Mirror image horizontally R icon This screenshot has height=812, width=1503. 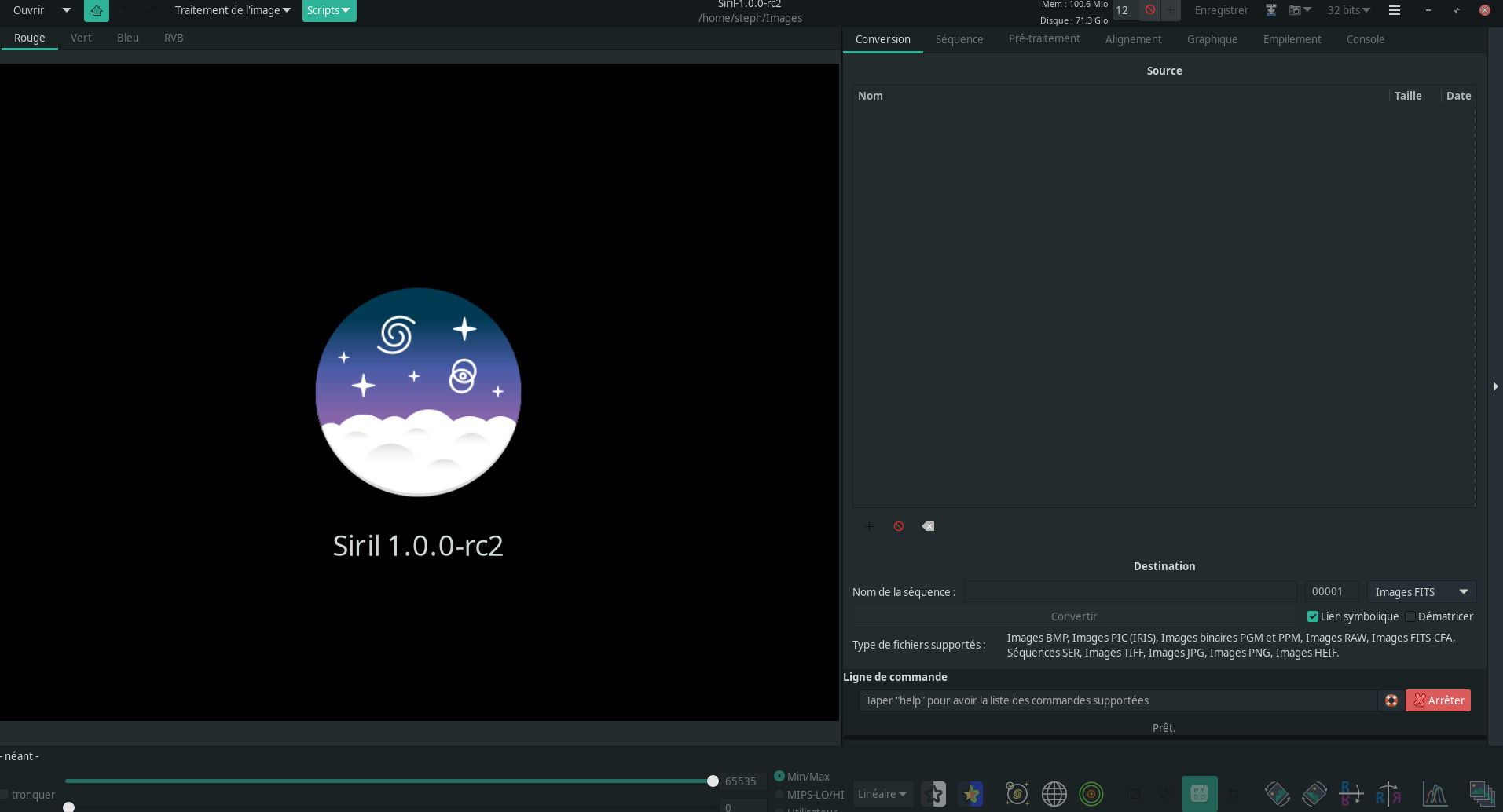point(1388,794)
